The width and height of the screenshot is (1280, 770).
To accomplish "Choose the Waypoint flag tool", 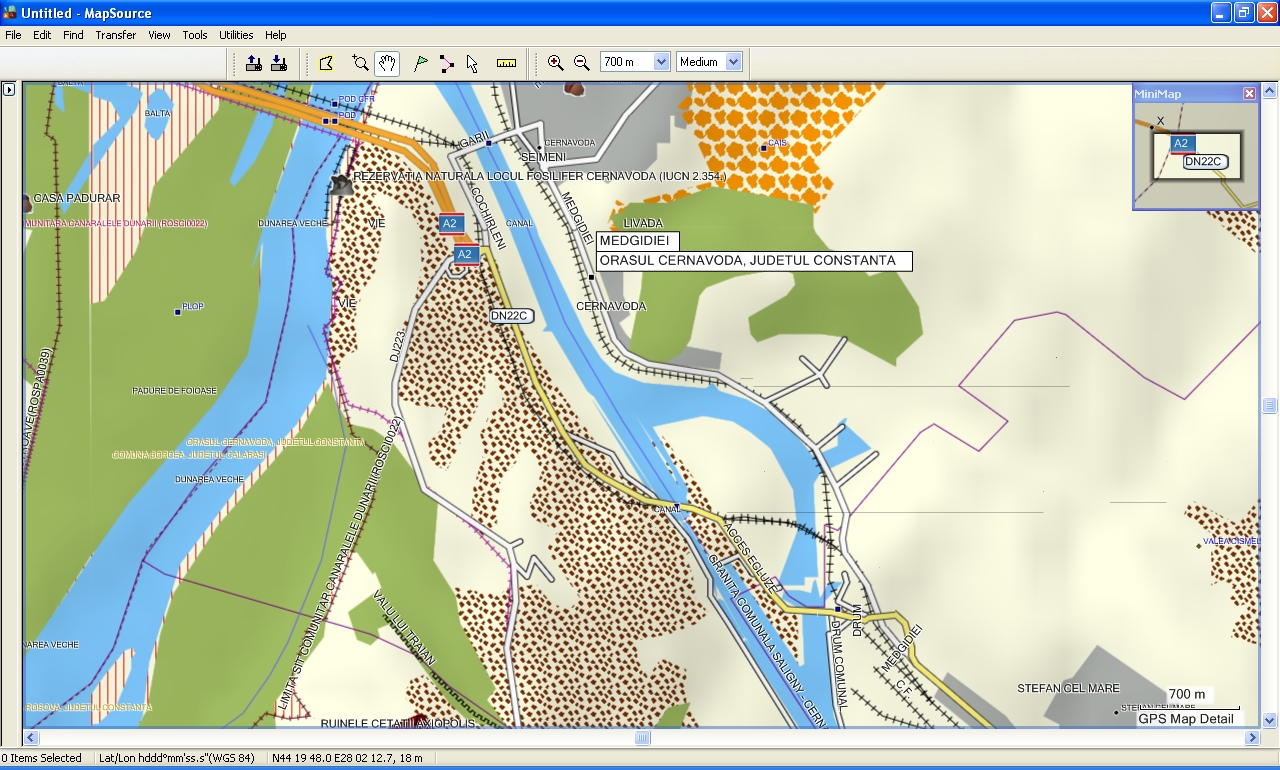I will click(x=421, y=63).
